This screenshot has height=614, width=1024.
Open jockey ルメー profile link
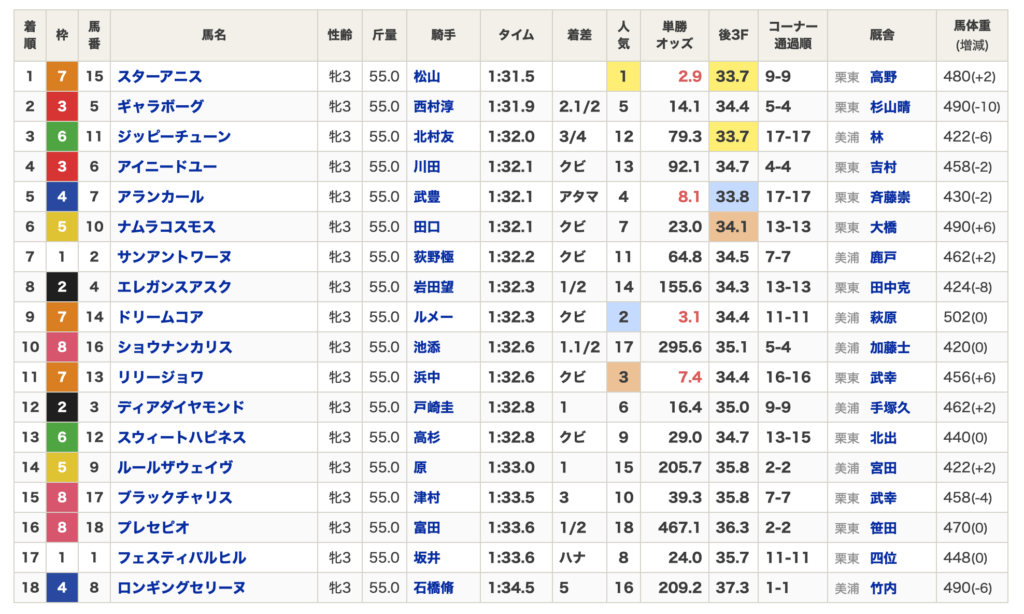(x=433, y=317)
